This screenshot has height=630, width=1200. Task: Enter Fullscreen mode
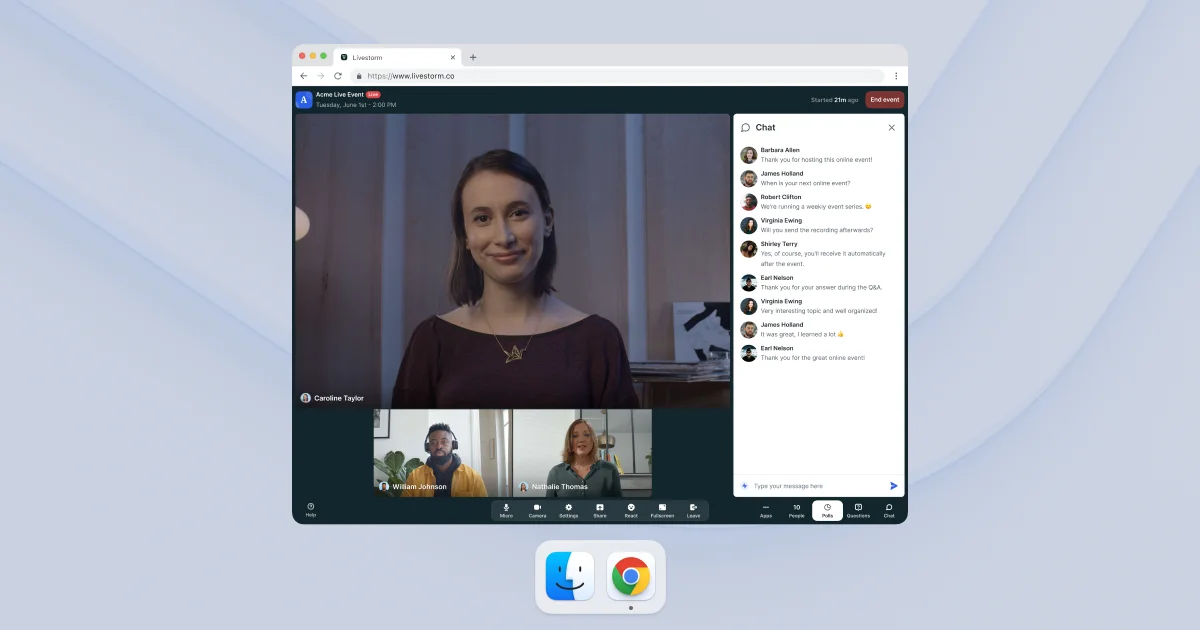[x=662, y=510]
